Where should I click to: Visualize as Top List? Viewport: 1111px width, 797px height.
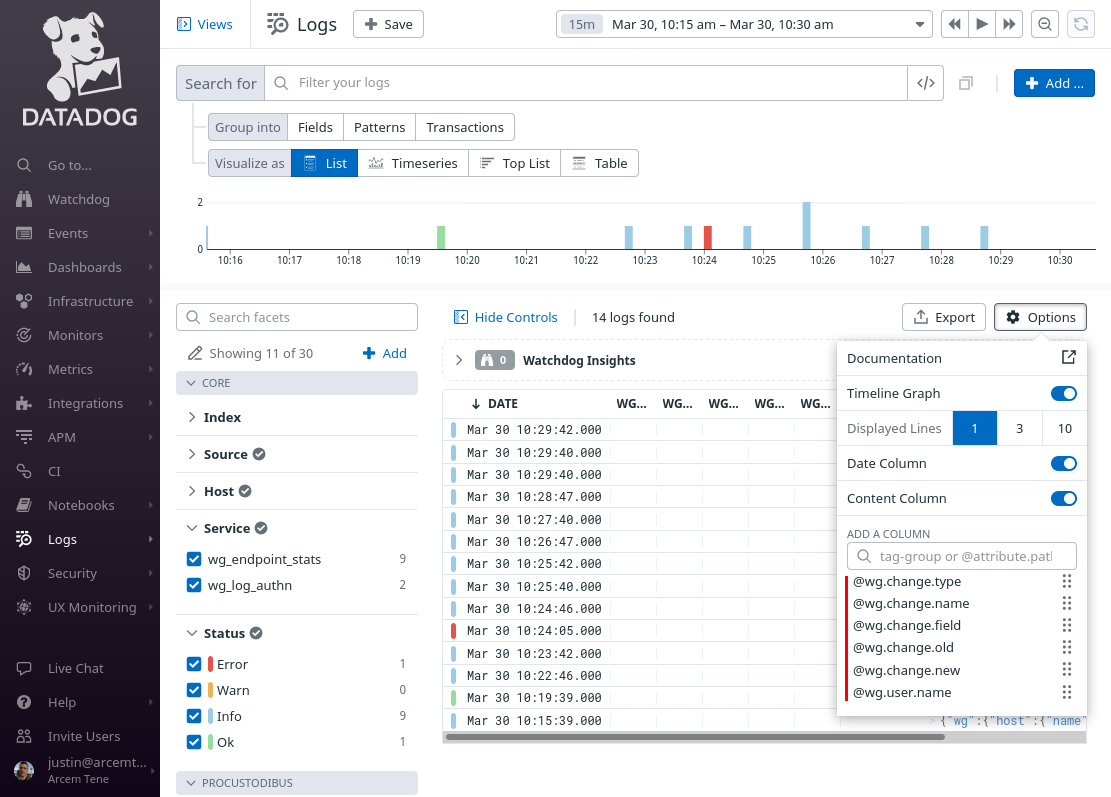coord(515,163)
